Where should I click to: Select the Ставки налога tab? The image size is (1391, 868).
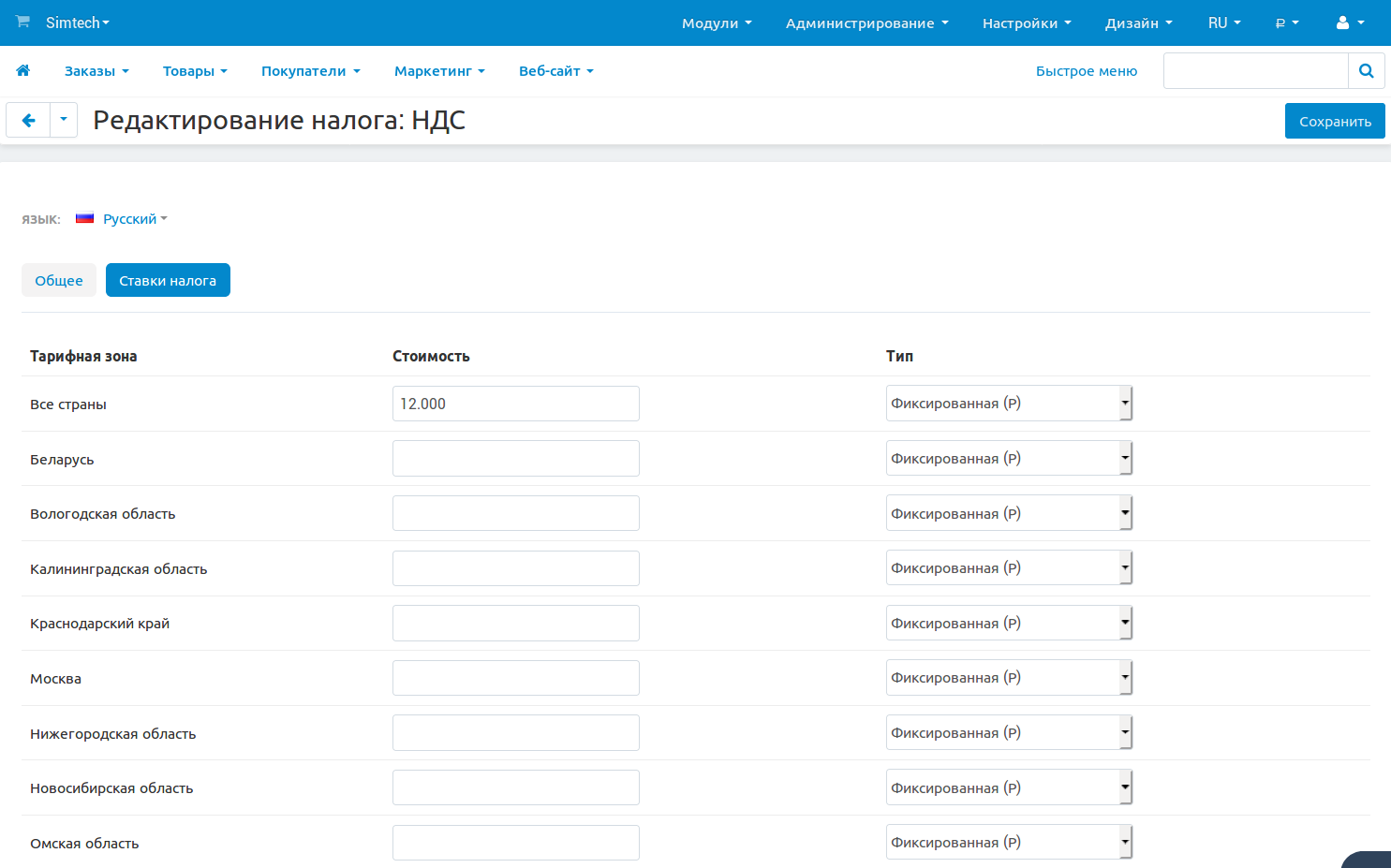(168, 280)
